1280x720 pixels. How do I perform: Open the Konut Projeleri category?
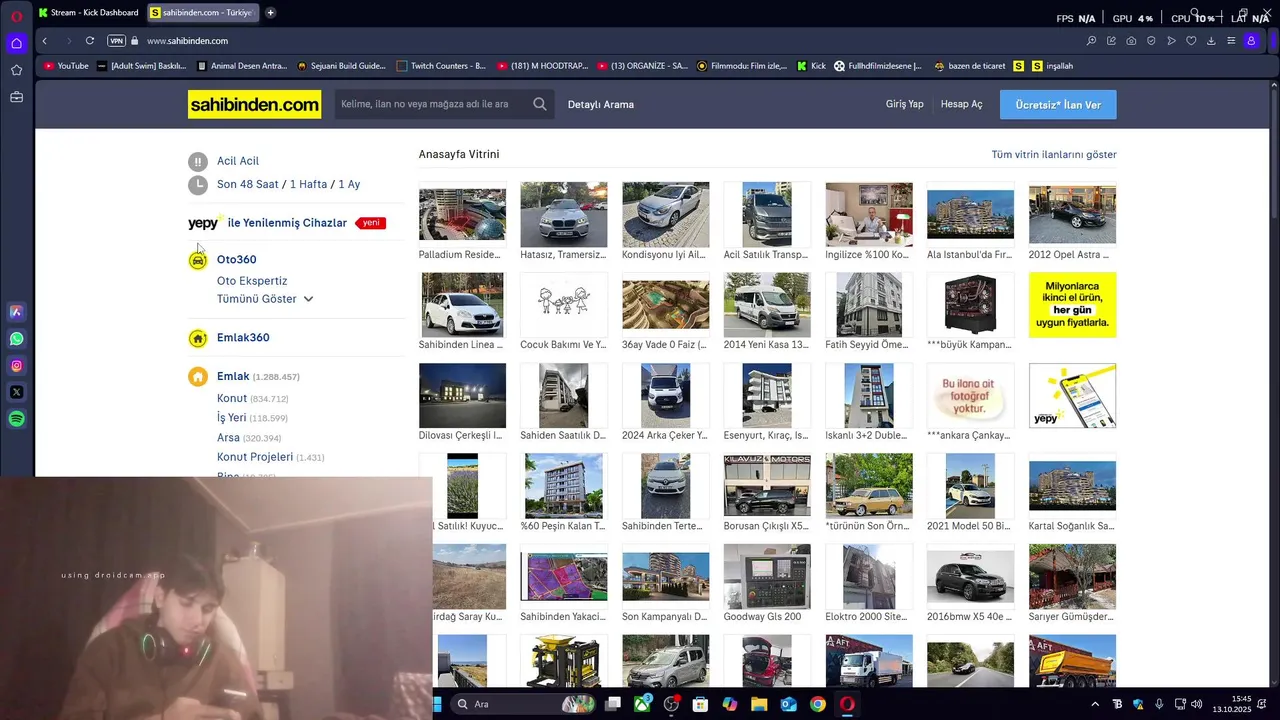255,457
